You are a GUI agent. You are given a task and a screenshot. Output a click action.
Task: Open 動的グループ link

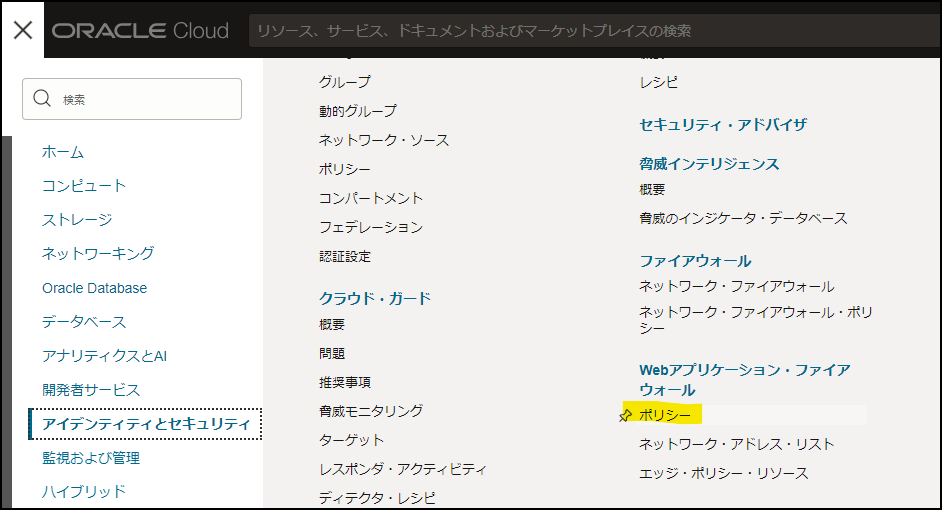pyautogui.click(x=357, y=111)
